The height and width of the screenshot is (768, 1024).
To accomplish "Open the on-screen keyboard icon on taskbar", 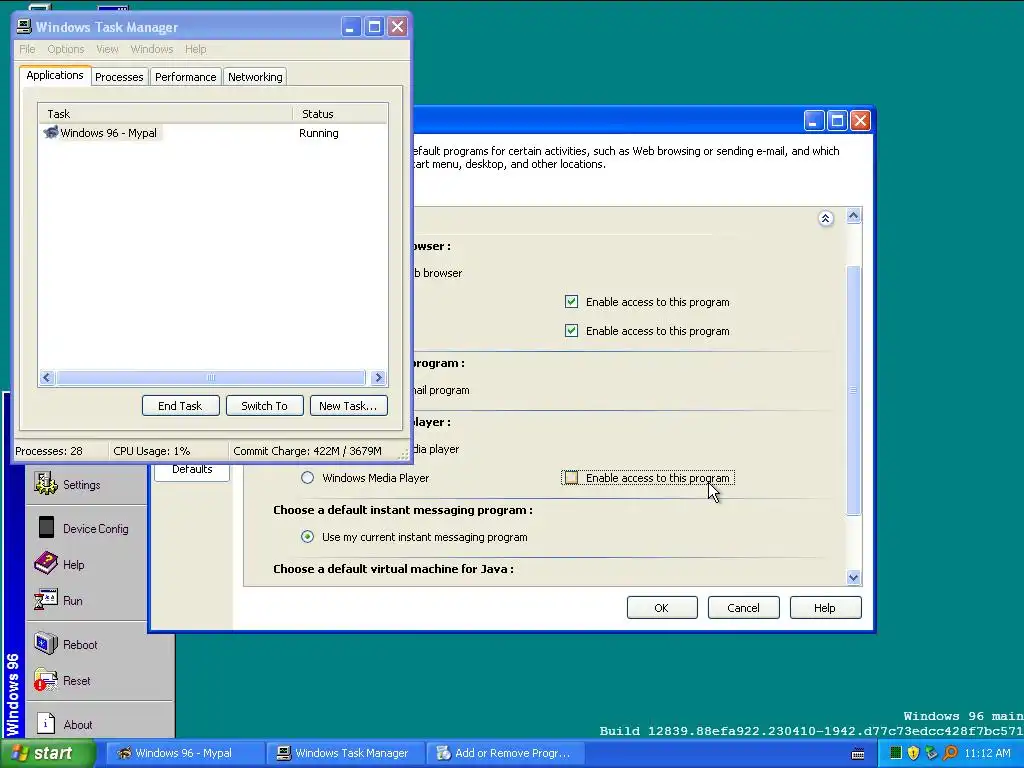I will pyautogui.click(x=858, y=754).
